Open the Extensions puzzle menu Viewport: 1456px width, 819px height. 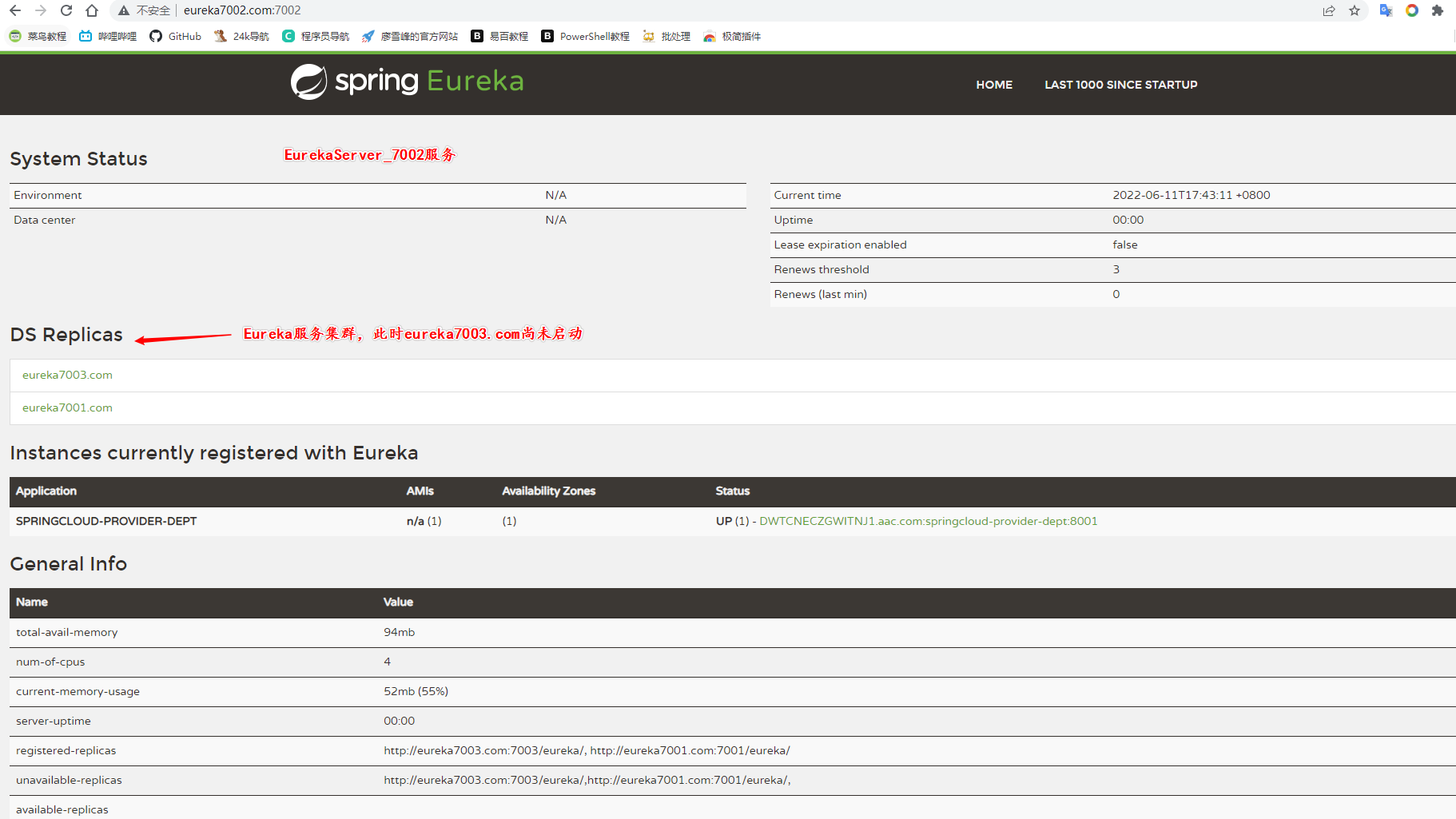[1438, 10]
